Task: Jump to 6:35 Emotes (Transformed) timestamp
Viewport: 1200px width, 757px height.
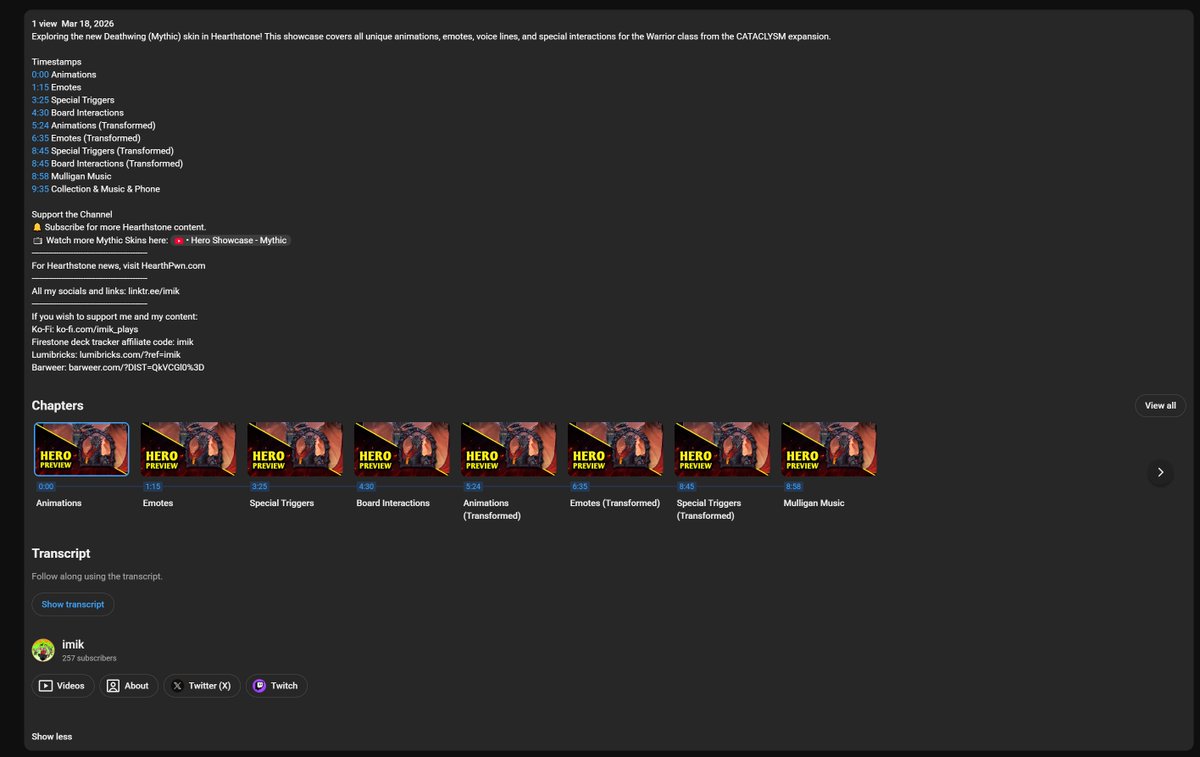Action: [40, 138]
